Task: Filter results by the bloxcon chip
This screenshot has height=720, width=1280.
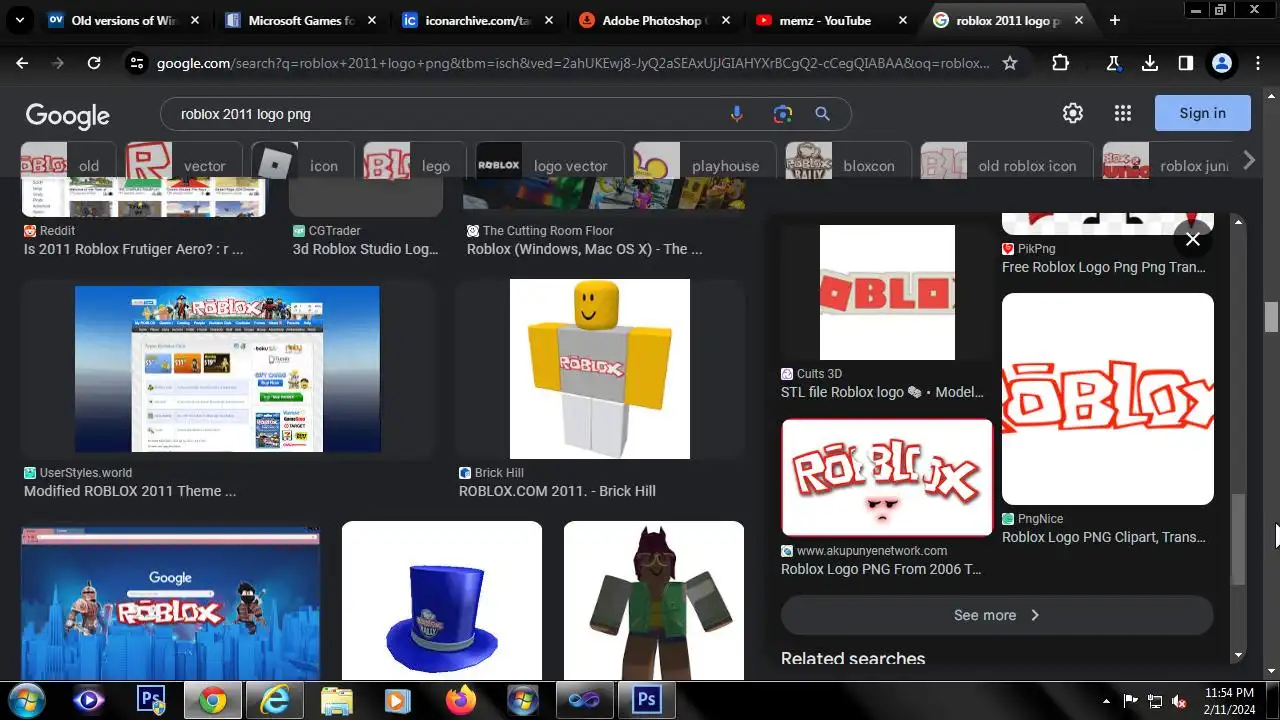Action: click(x=847, y=163)
